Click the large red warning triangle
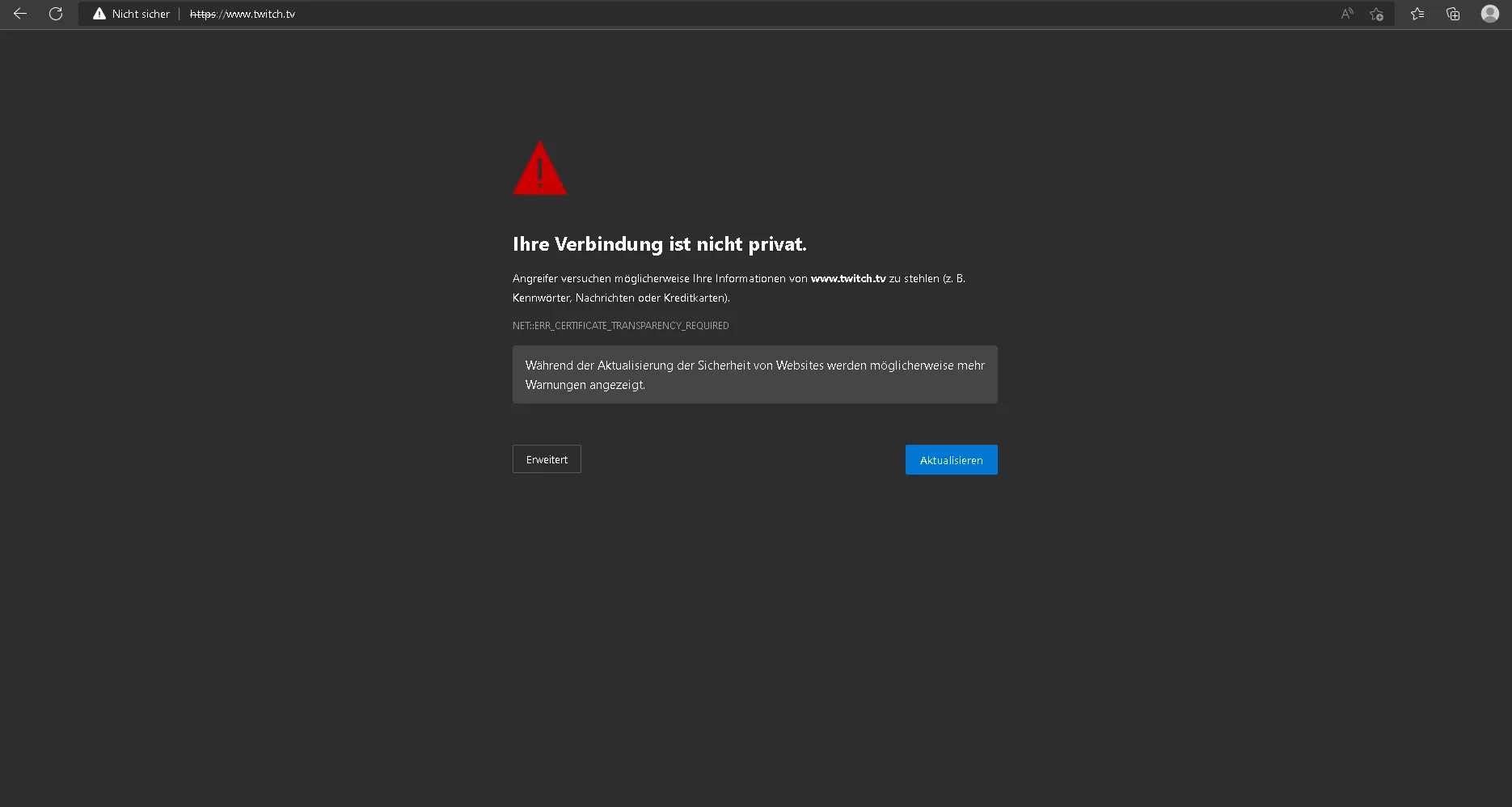 coord(539,170)
